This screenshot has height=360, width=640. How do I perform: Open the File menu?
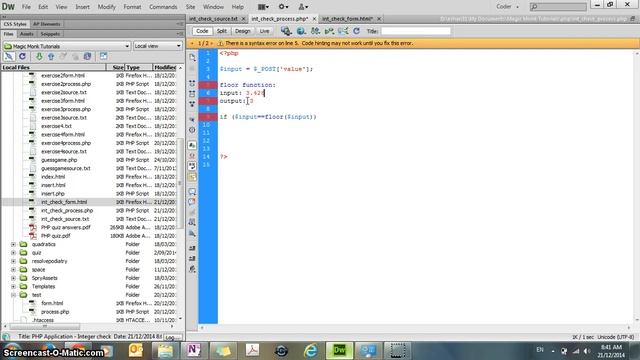click(x=26, y=7)
